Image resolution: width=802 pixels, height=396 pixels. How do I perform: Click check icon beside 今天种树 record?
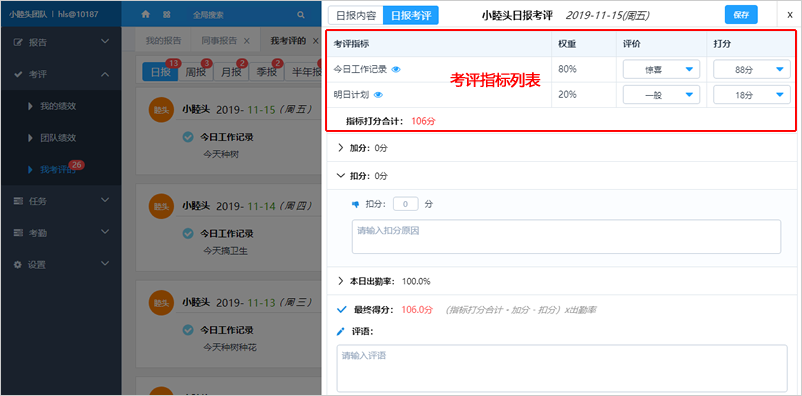(x=188, y=137)
